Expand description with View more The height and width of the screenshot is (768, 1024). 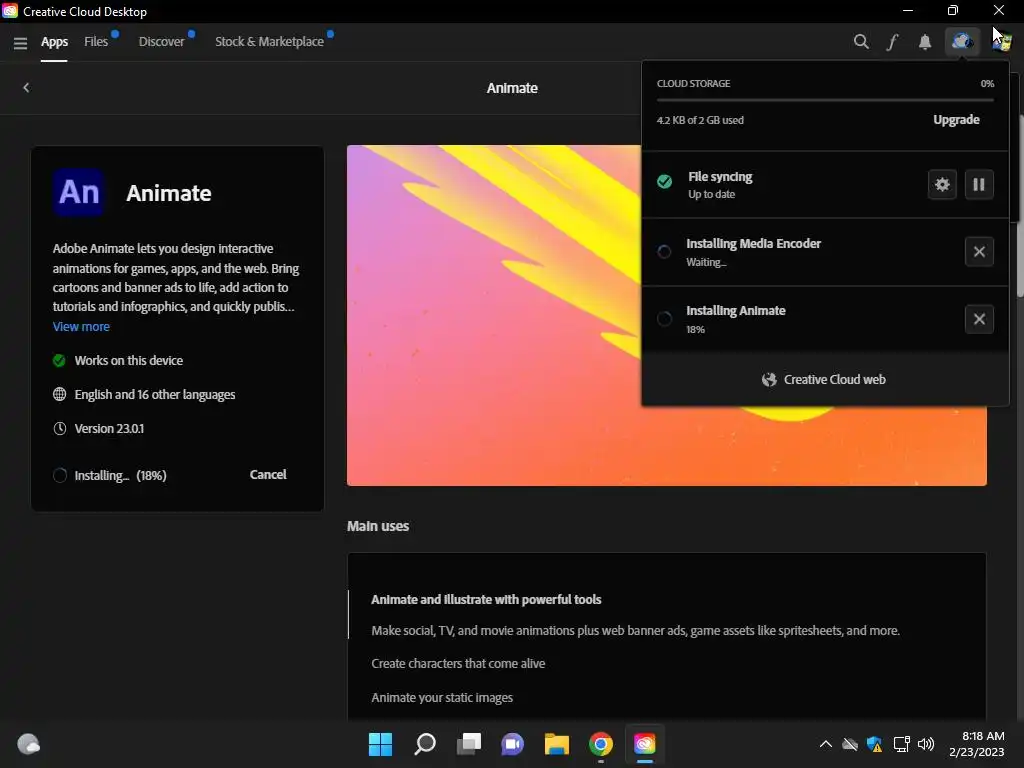click(x=81, y=327)
